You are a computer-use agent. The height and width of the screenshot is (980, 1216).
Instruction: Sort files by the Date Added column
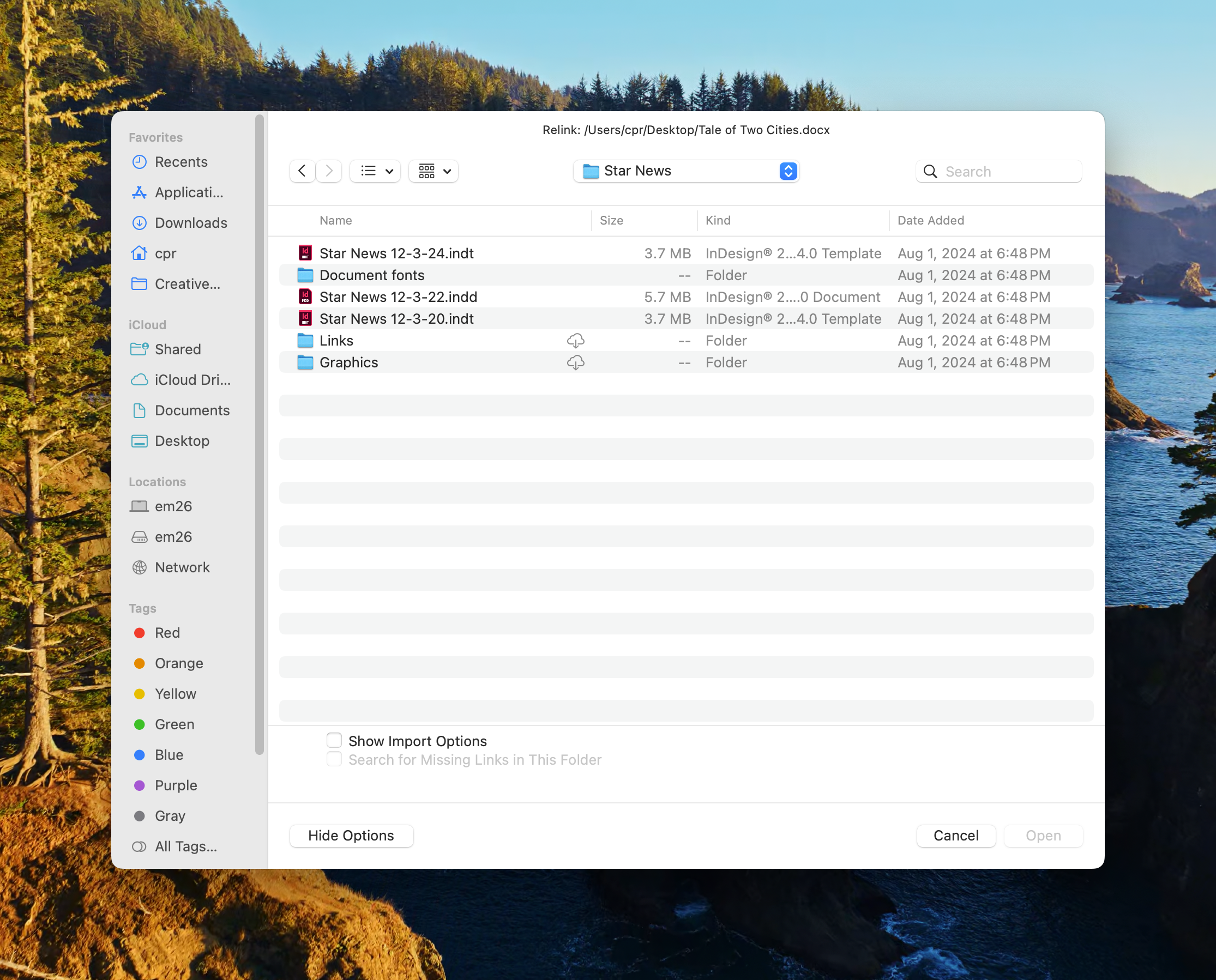(930, 221)
